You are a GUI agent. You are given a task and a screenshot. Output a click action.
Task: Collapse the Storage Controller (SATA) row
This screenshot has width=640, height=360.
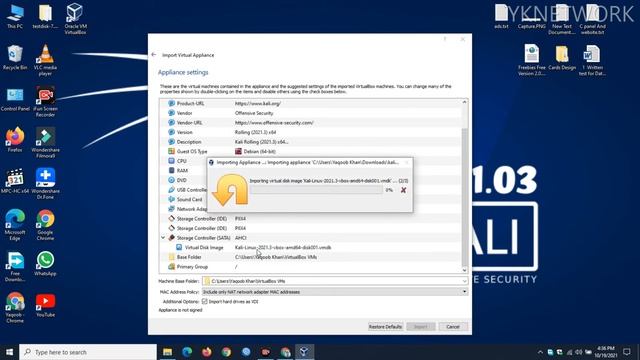click(x=163, y=238)
